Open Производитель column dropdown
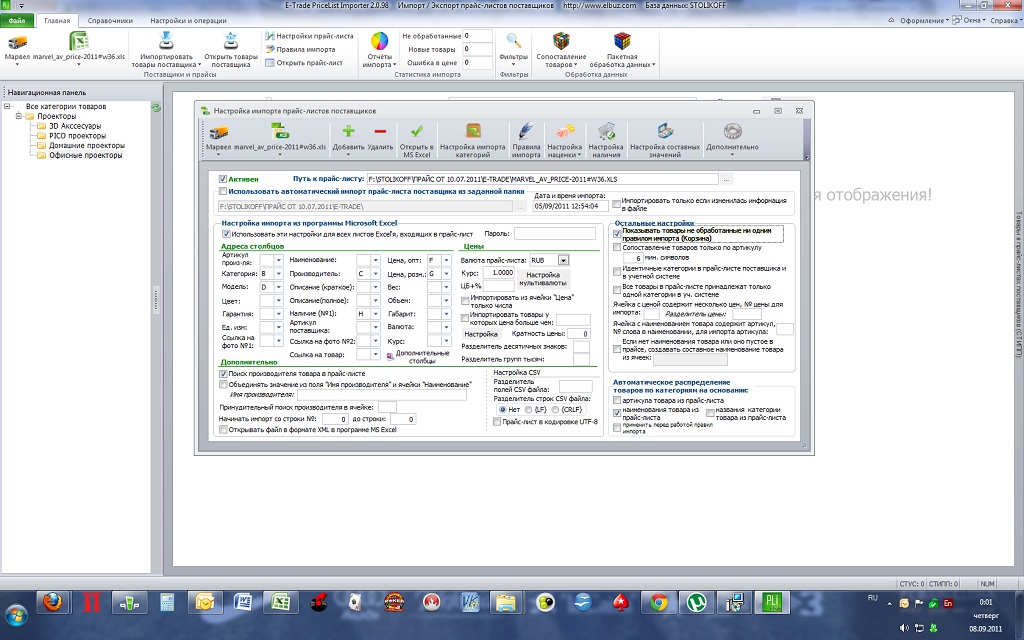 (376, 274)
